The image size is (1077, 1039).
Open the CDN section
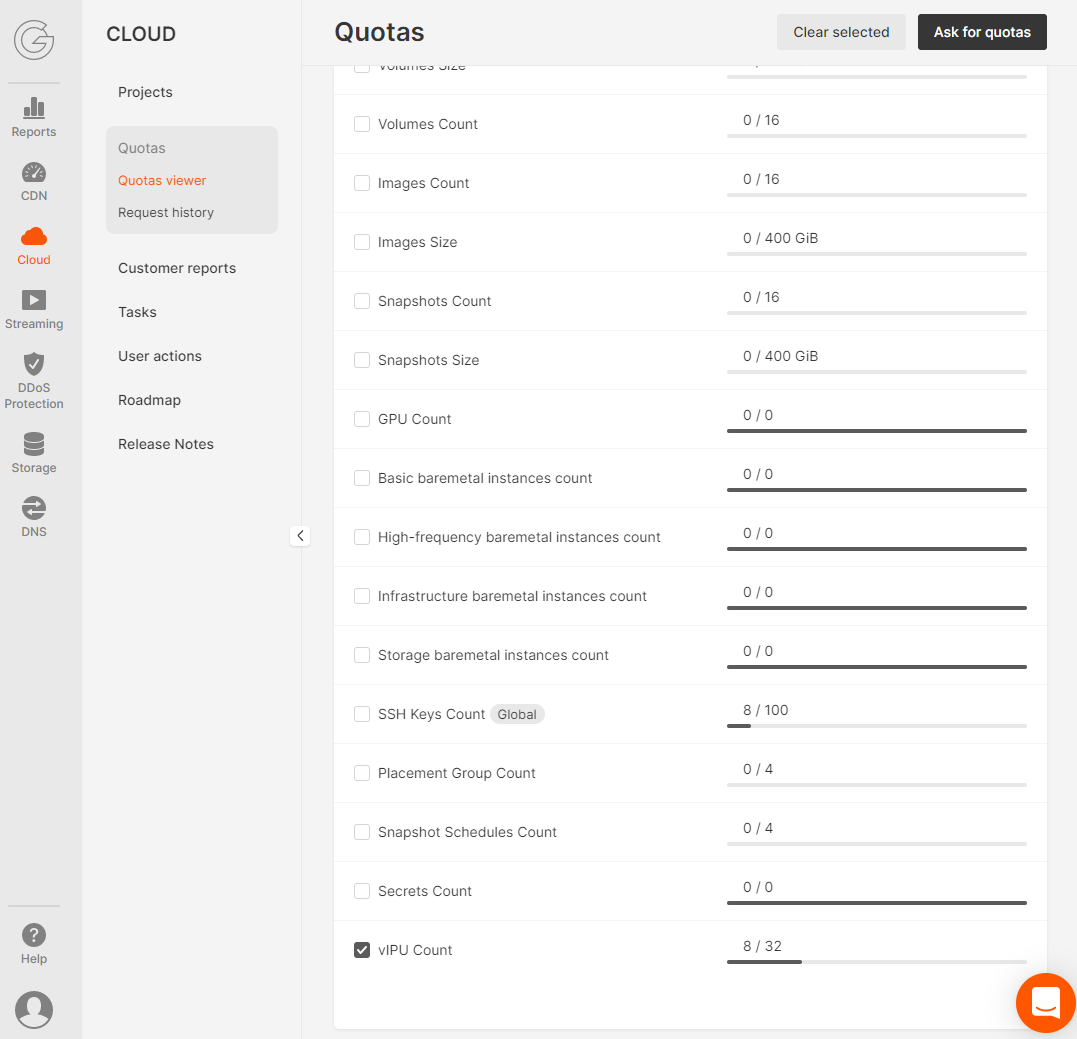[33, 180]
